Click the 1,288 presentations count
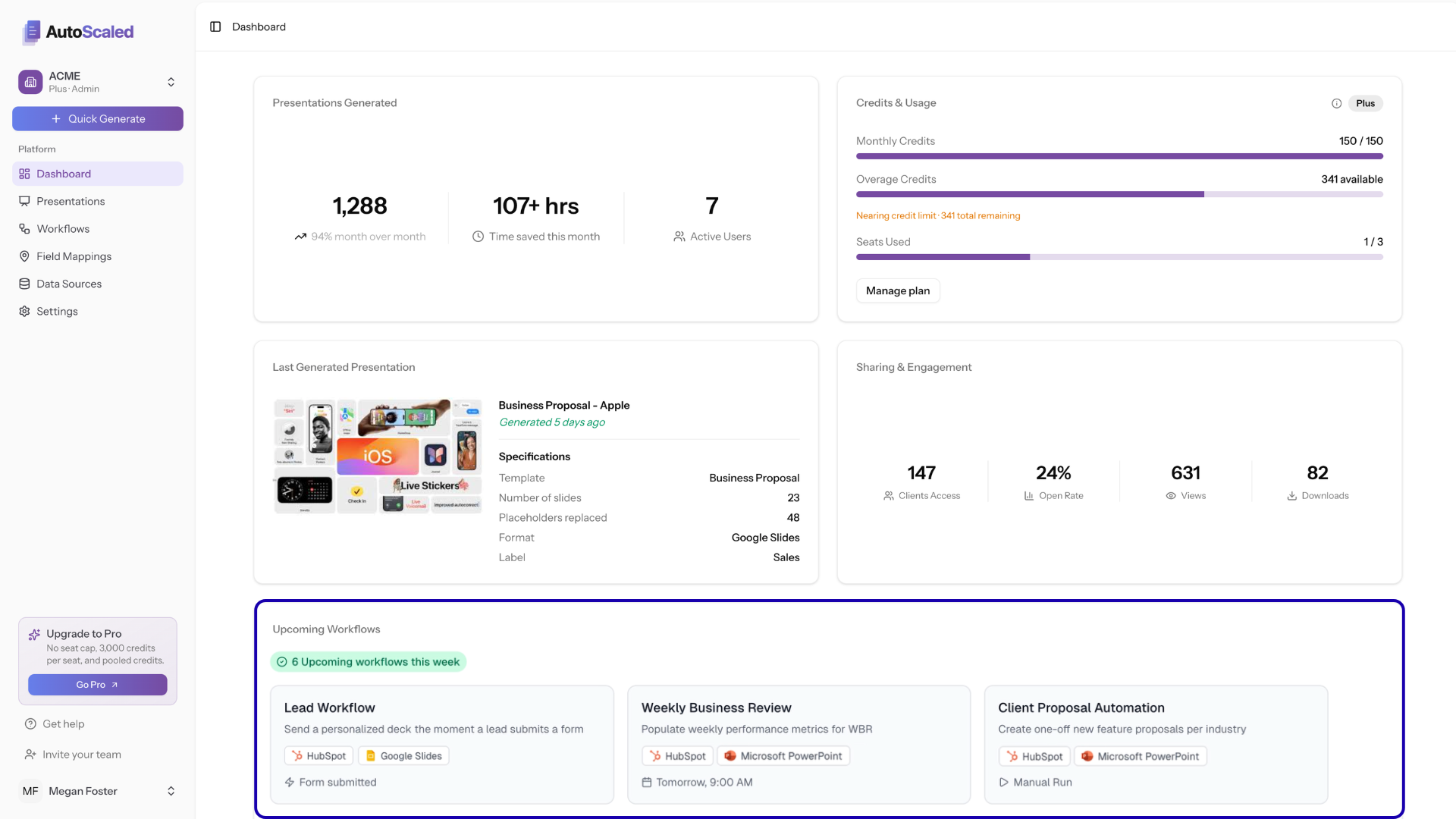1456x819 pixels. [359, 206]
